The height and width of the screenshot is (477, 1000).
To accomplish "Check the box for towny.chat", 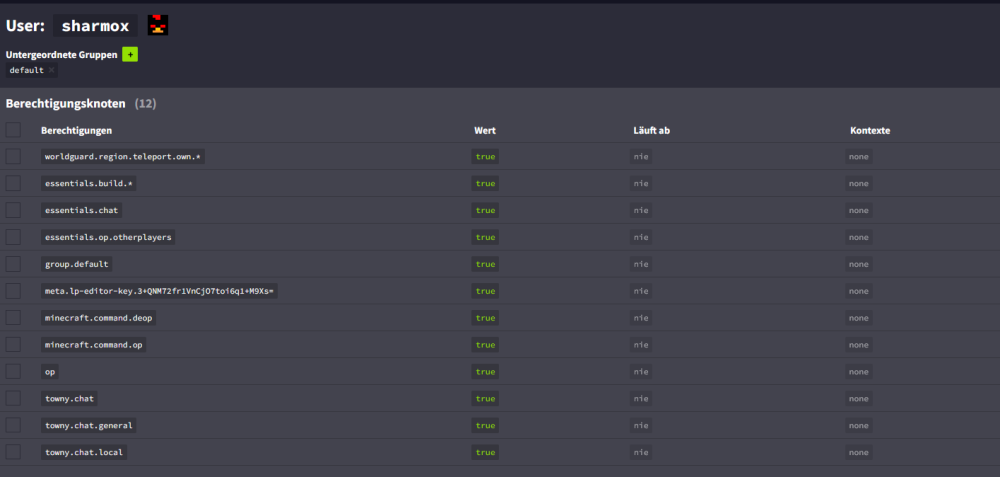I will (x=13, y=399).
